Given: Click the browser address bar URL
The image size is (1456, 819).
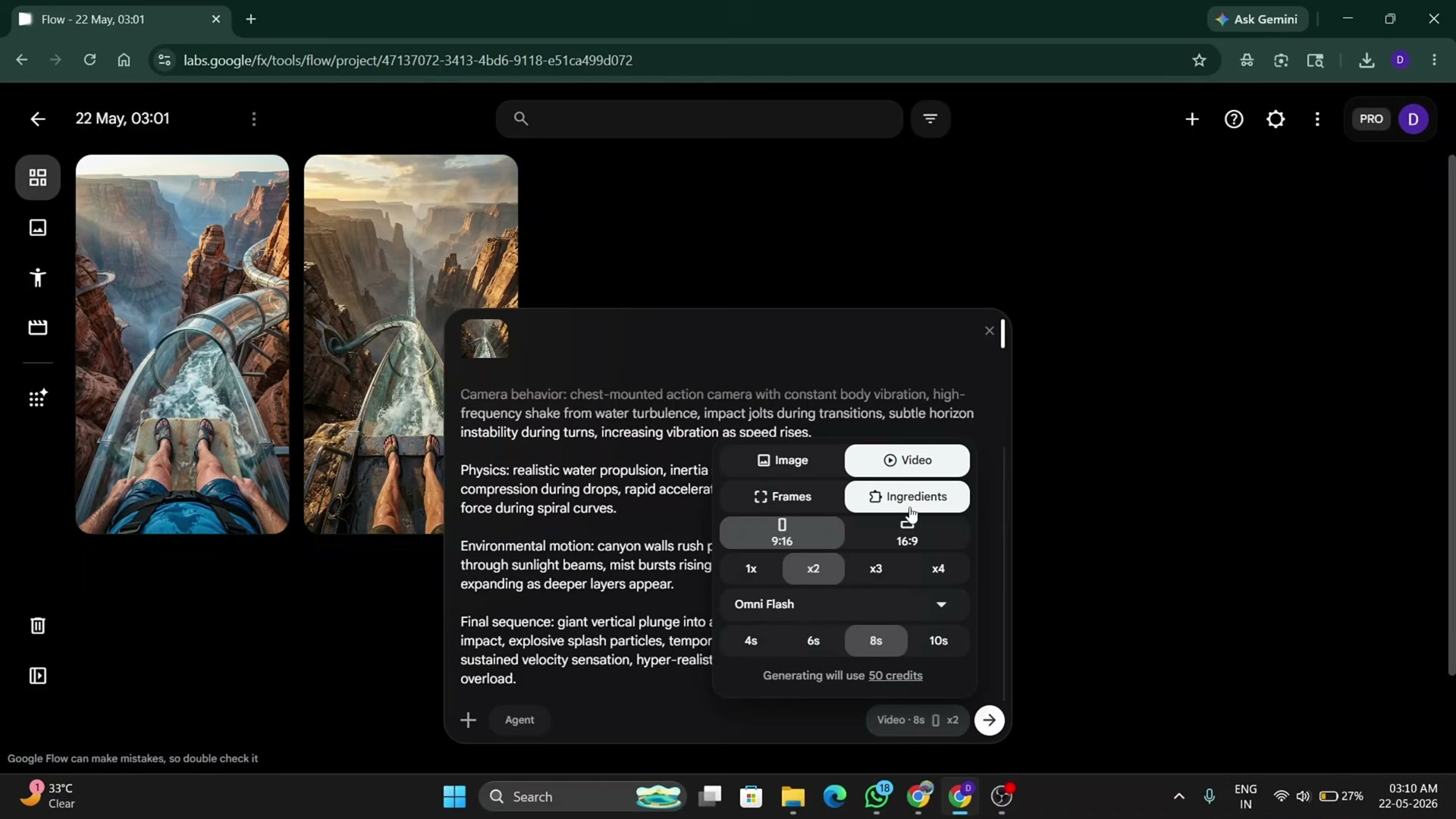Looking at the screenshot, I should 408,61.
